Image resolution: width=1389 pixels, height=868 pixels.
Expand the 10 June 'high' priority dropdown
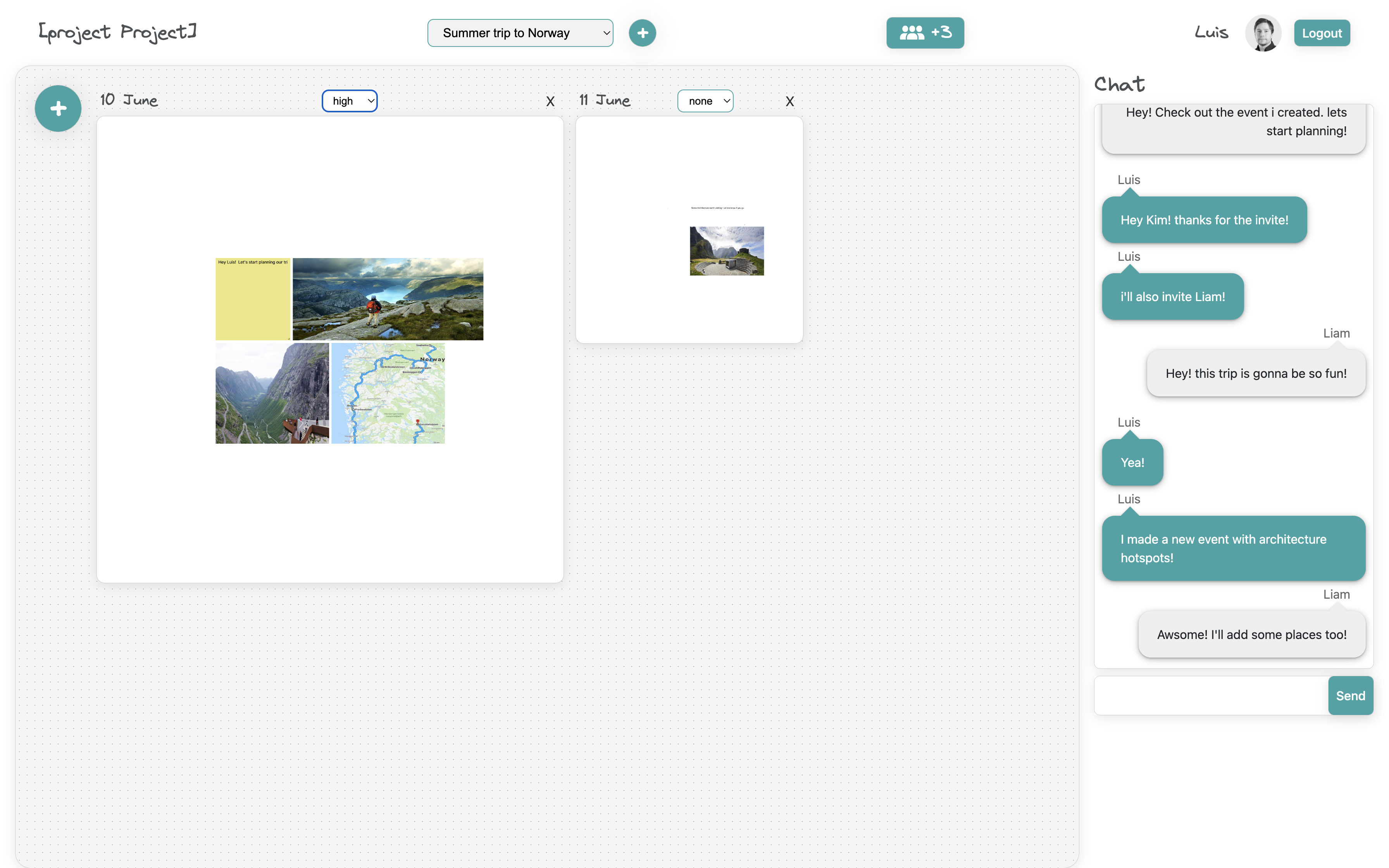(x=350, y=101)
